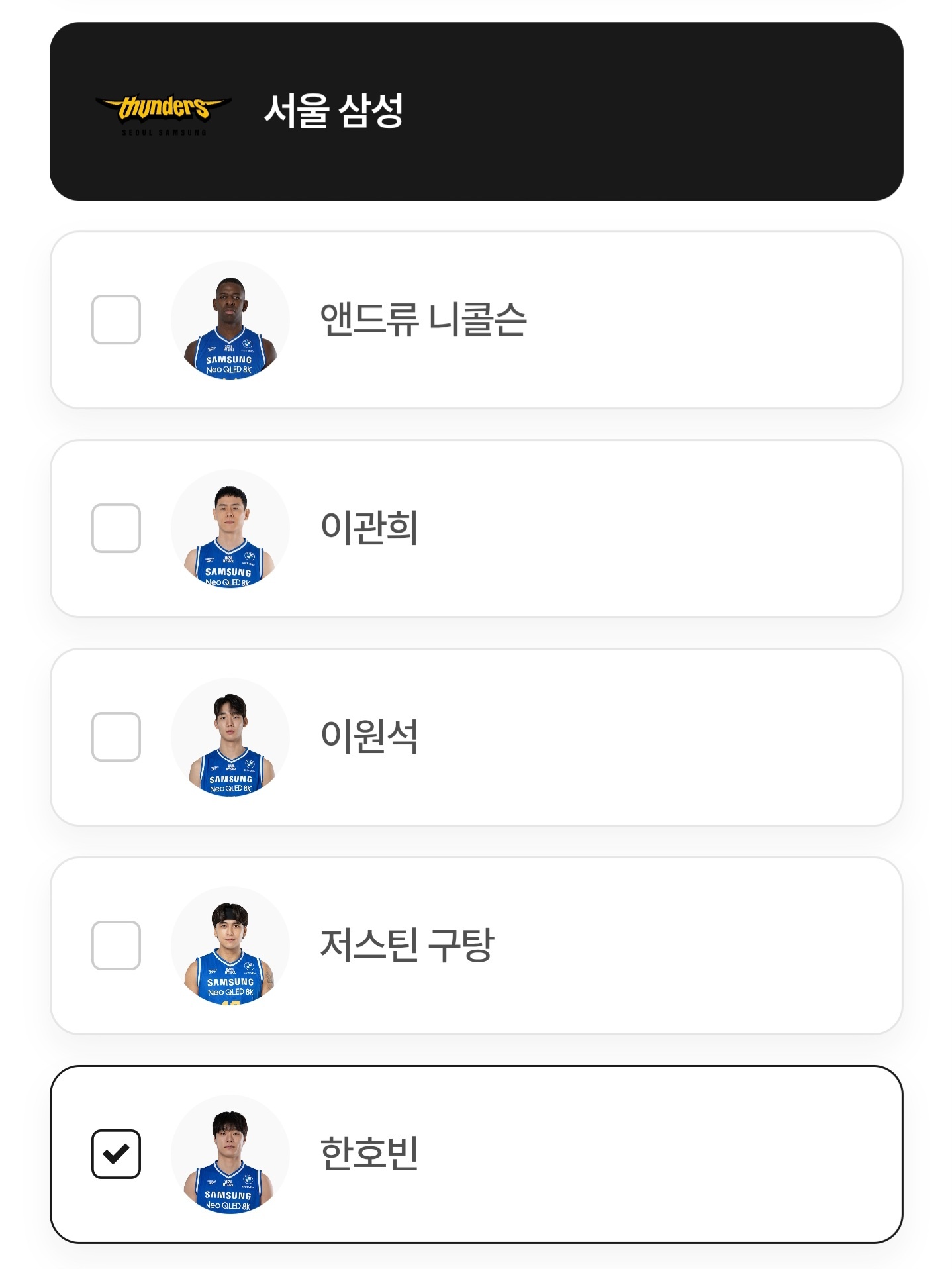952x1269 pixels.
Task: Tap the 이원석 player avatar
Action: coord(230,737)
